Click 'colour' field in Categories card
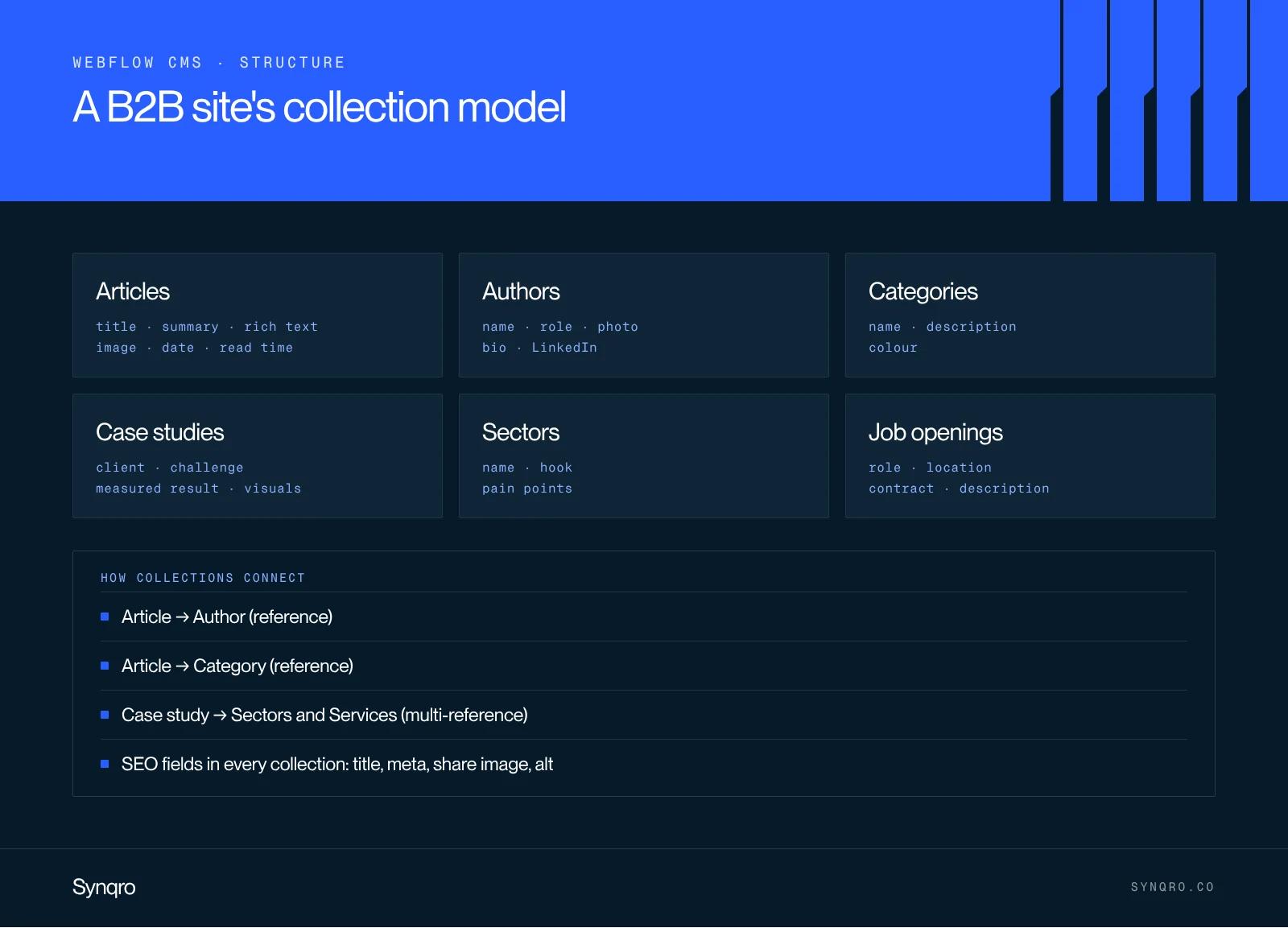1288x928 pixels. click(x=893, y=348)
